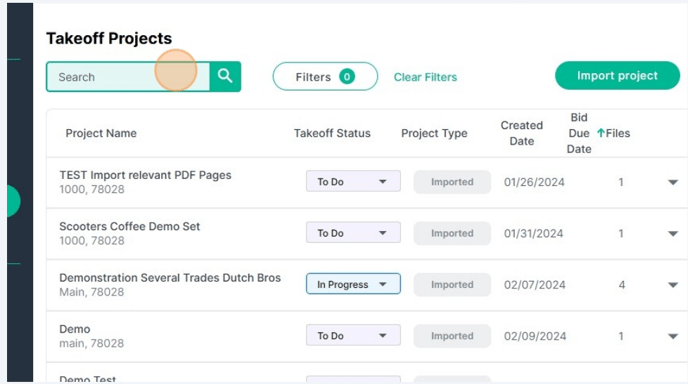Screen dimensions: 688x384
Task: Sort by the Project Name column header
Action: tap(101, 133)
